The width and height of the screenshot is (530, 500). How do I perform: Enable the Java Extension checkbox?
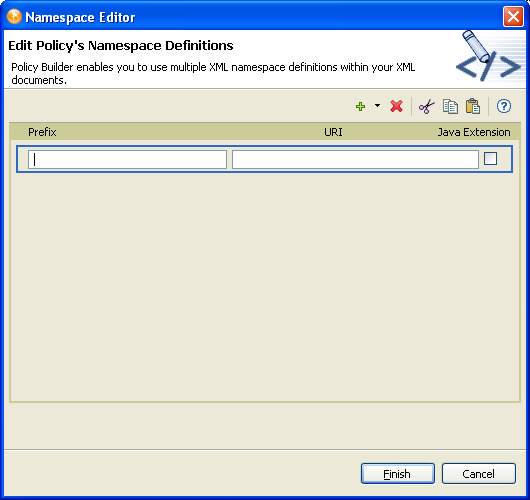490,159
